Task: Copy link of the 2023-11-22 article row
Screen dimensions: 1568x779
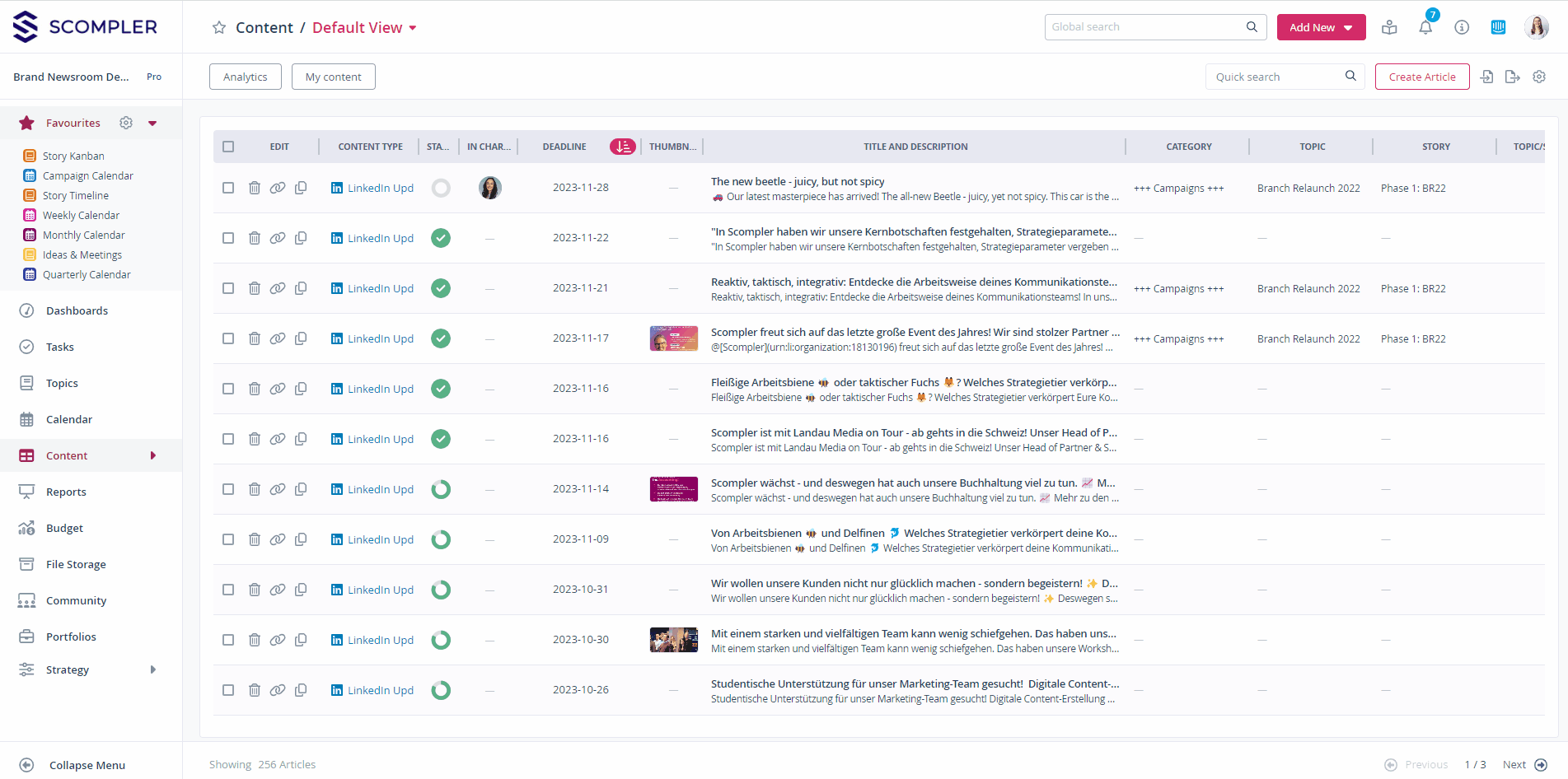Action: pyautogui.click(x=278, y=238)
